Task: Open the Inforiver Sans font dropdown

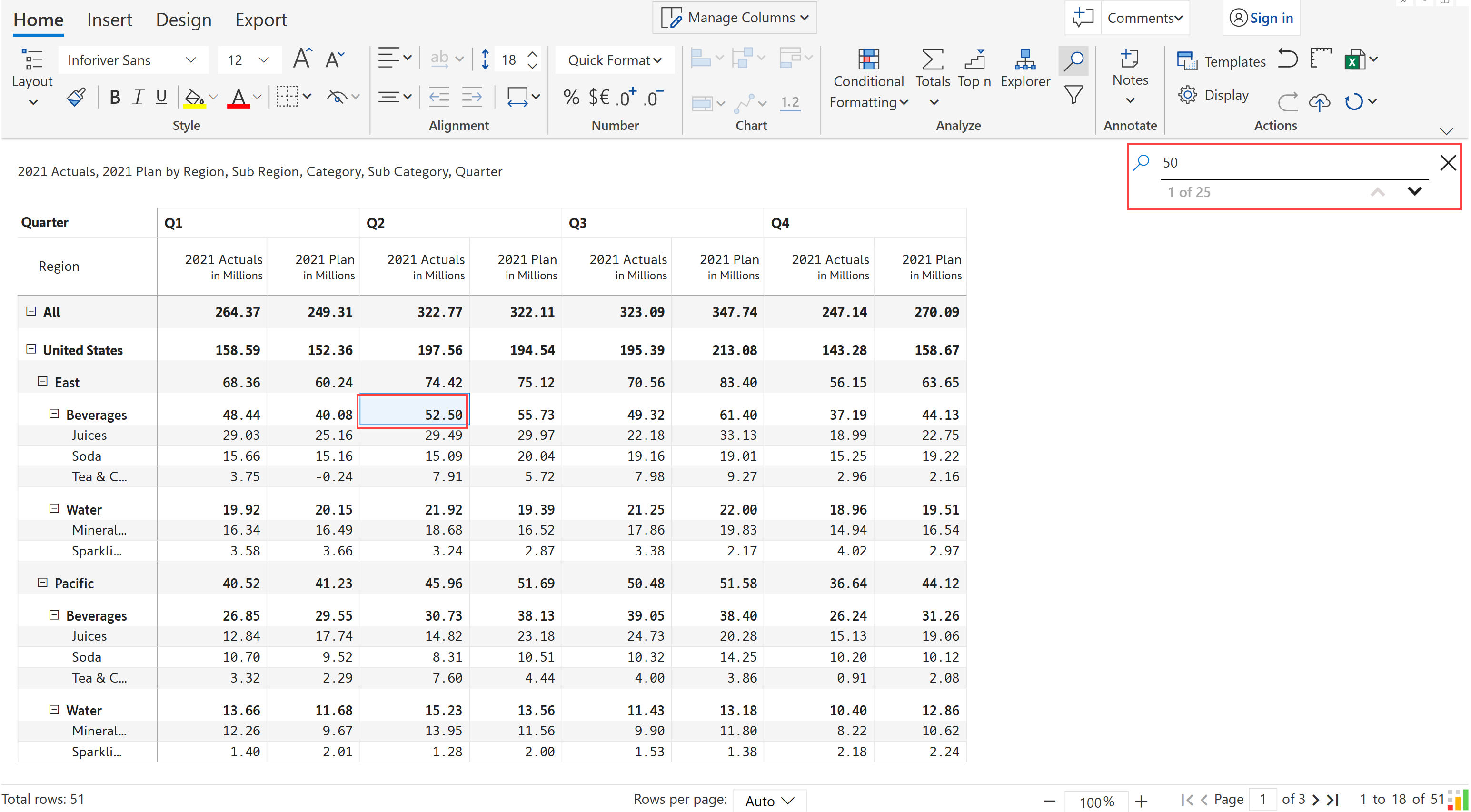Action: (x=132, y=60)
